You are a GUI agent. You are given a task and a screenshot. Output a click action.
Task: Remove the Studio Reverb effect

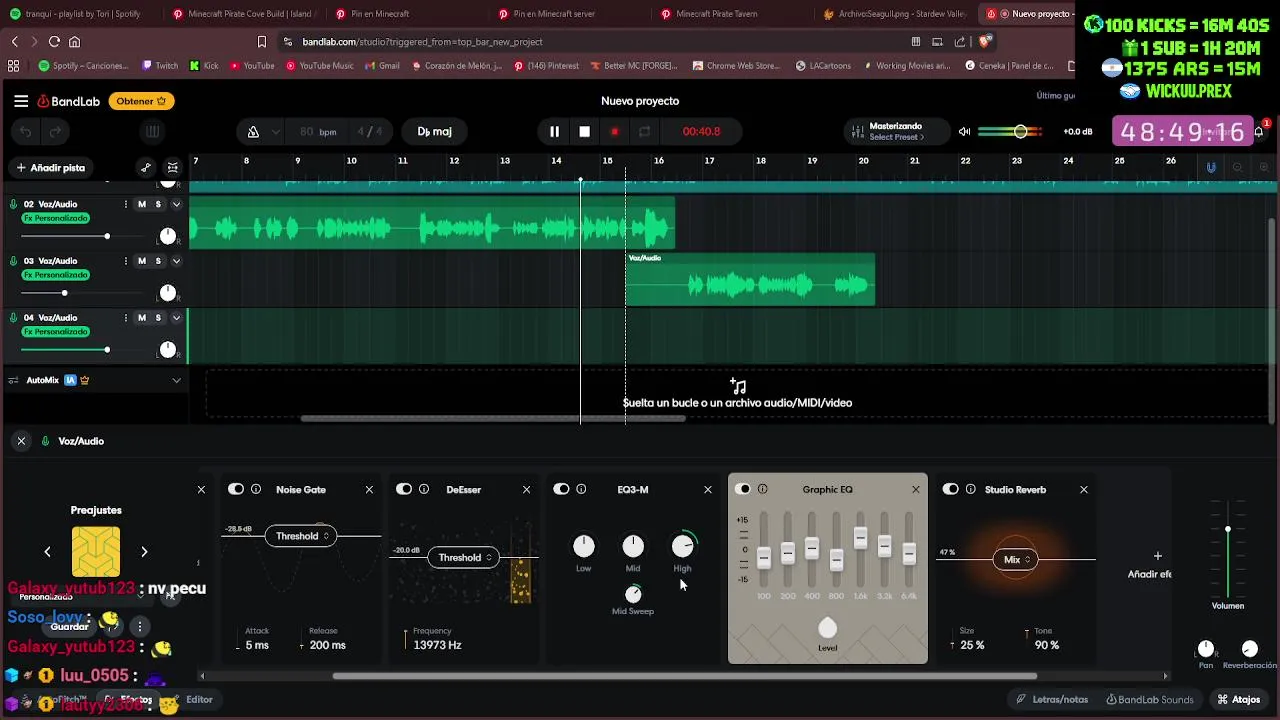click(x=1083, y=490)
